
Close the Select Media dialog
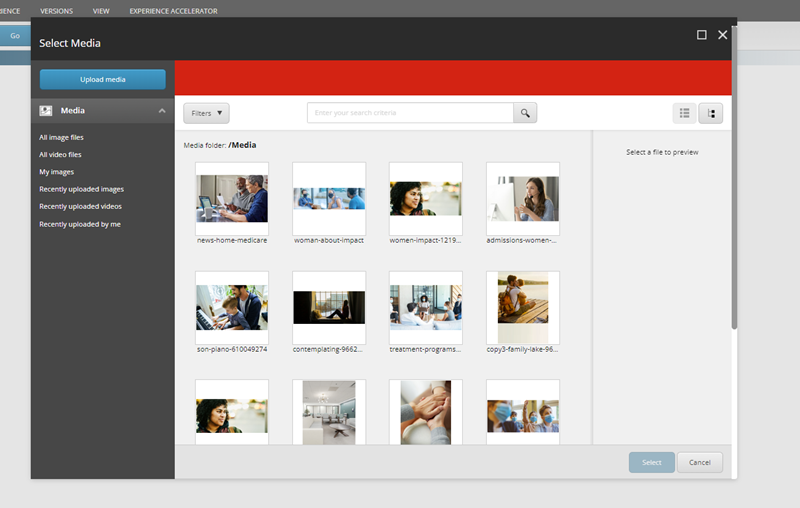722,35
